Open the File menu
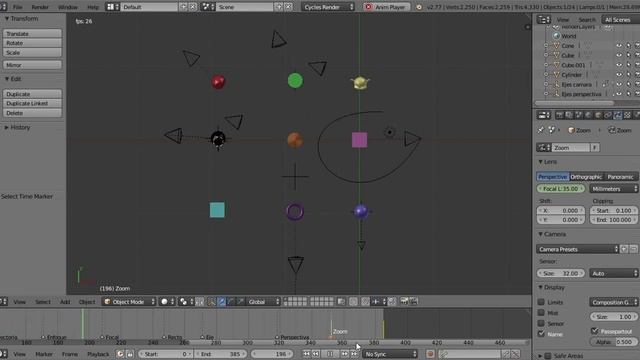The height and width of the screenshot is (360, 640). (x=18, y=7)
